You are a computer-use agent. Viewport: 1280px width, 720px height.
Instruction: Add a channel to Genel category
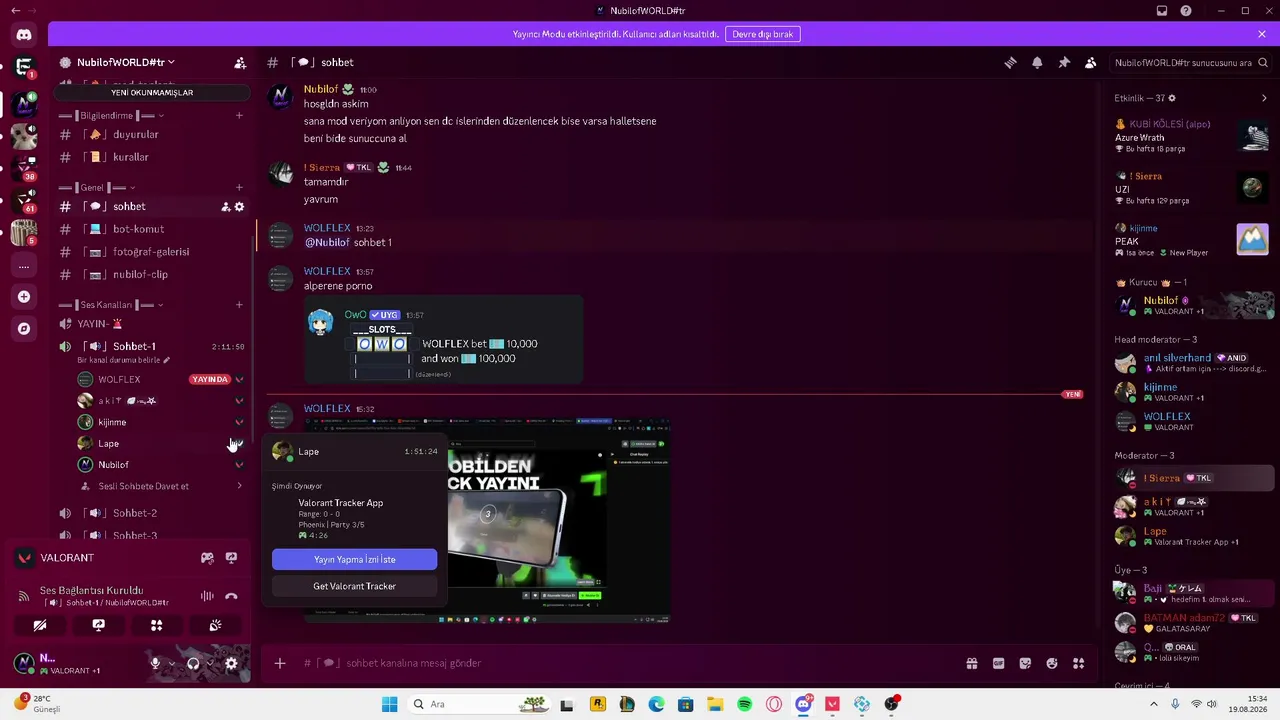(x=239, y=187)
